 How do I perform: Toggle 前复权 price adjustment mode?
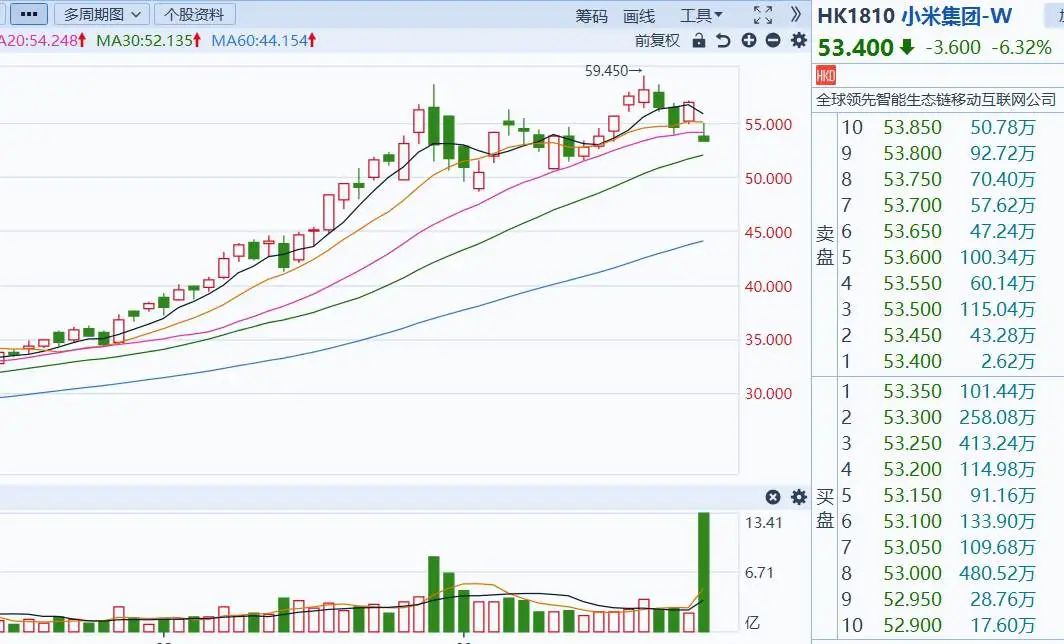point(657,40)
